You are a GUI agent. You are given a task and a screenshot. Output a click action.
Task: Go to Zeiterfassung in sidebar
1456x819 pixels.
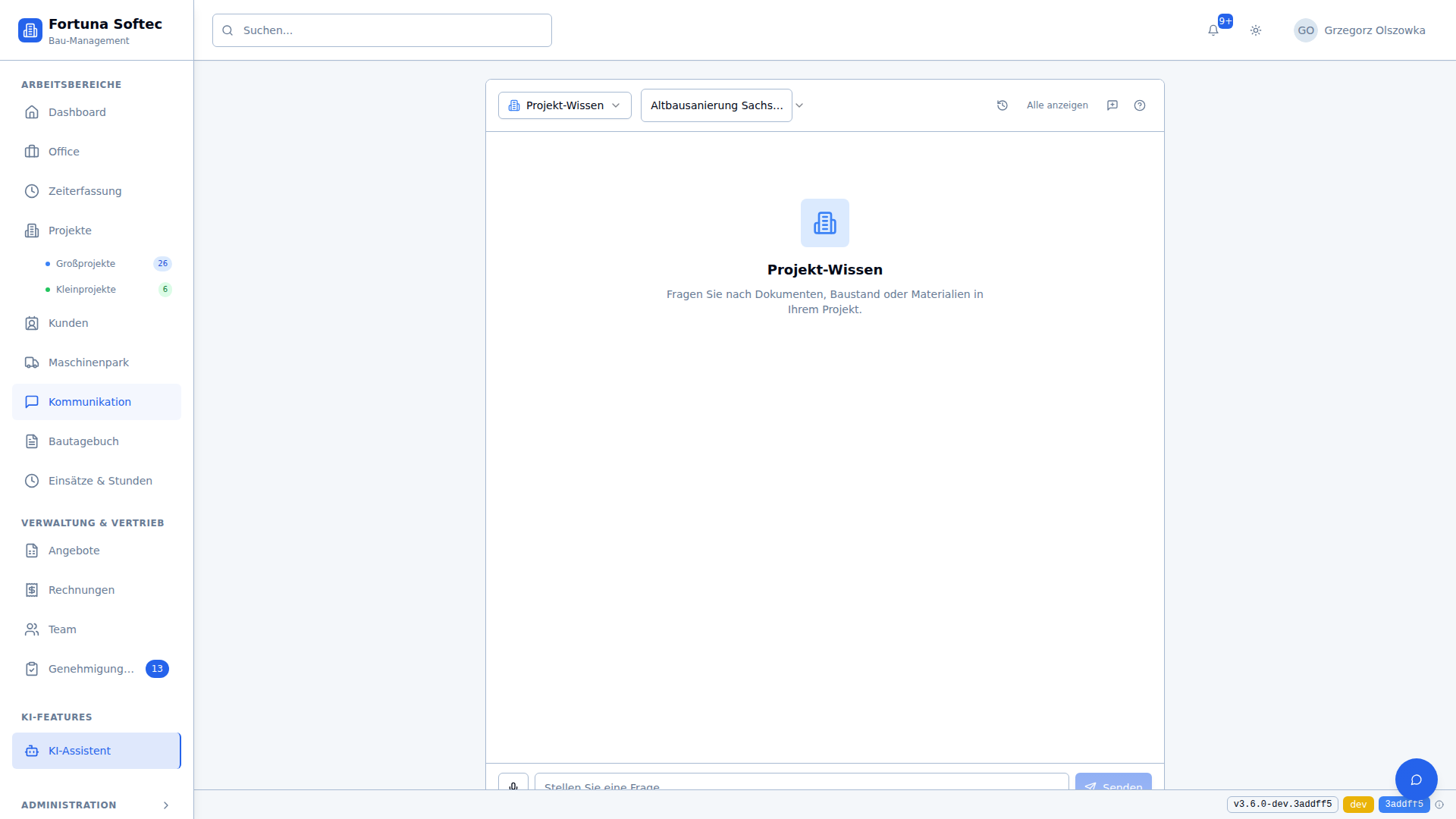85,191
